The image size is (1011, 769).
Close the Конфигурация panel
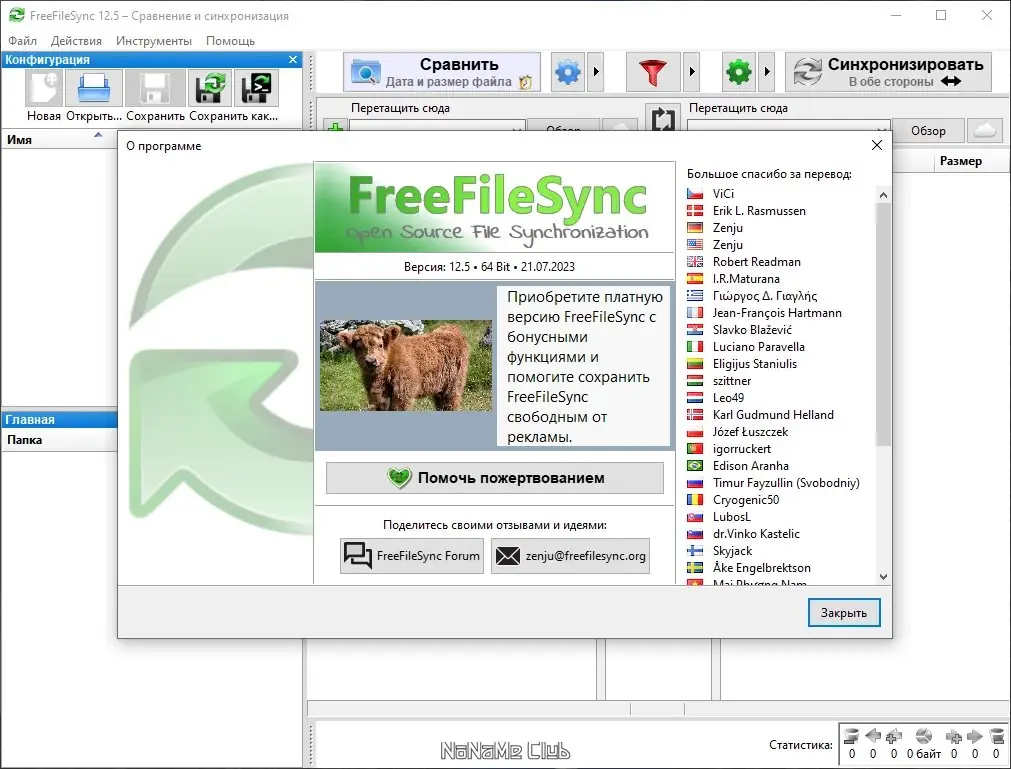pos(293,59)
